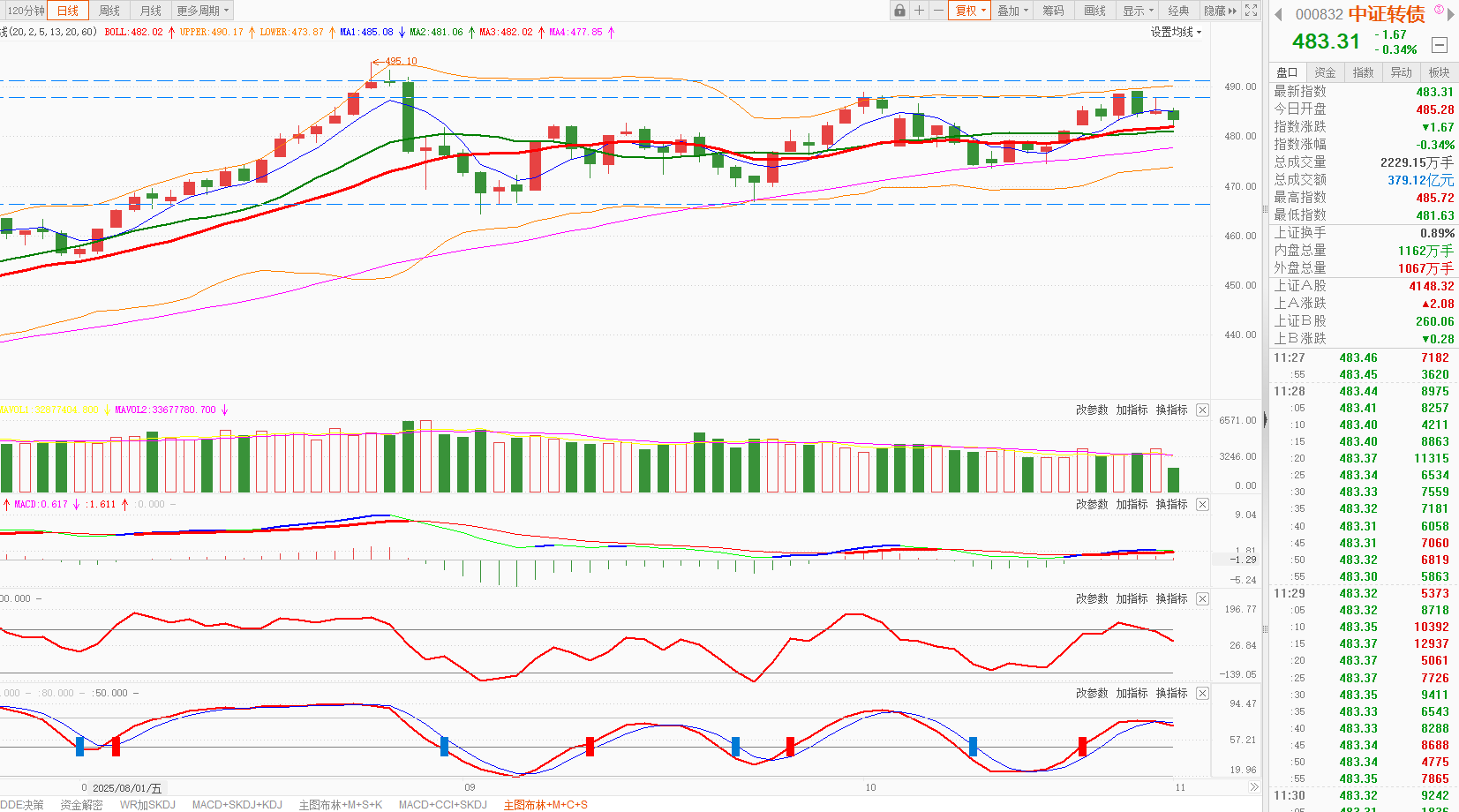This screenshot has height=812, width=1459.
Task: Close the SKDJ indicator panel
Action: pyautogui.click(x=1202, y=693)
